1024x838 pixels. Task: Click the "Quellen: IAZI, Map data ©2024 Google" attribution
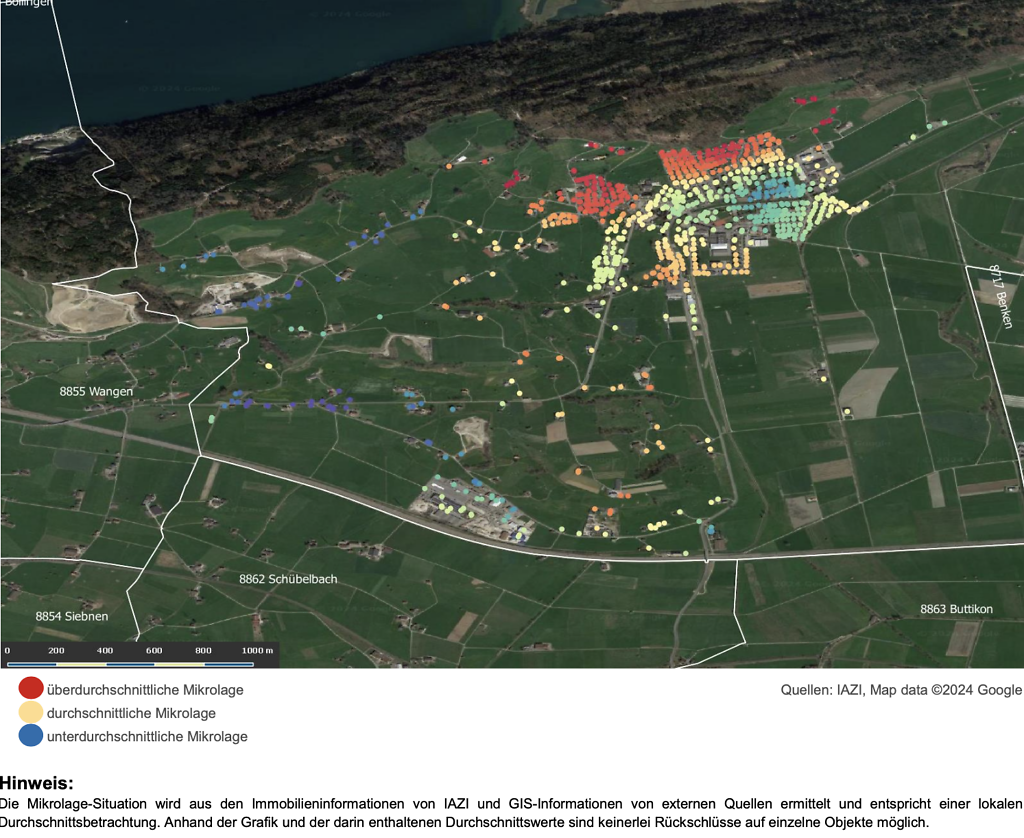click(901, 690)
